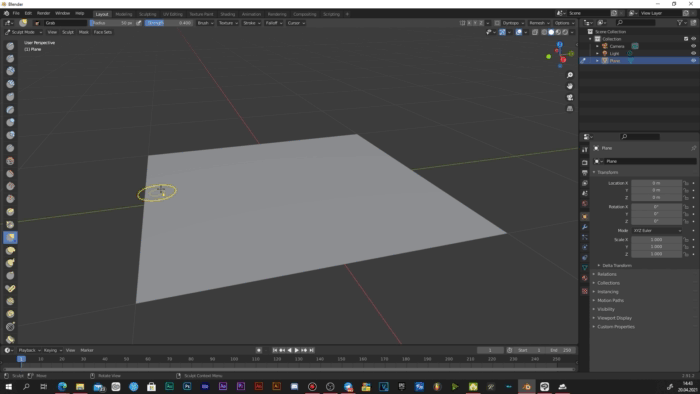Open the Face Sets menu
This screenshot has height=394, width=700.
[x=103, y=32]
